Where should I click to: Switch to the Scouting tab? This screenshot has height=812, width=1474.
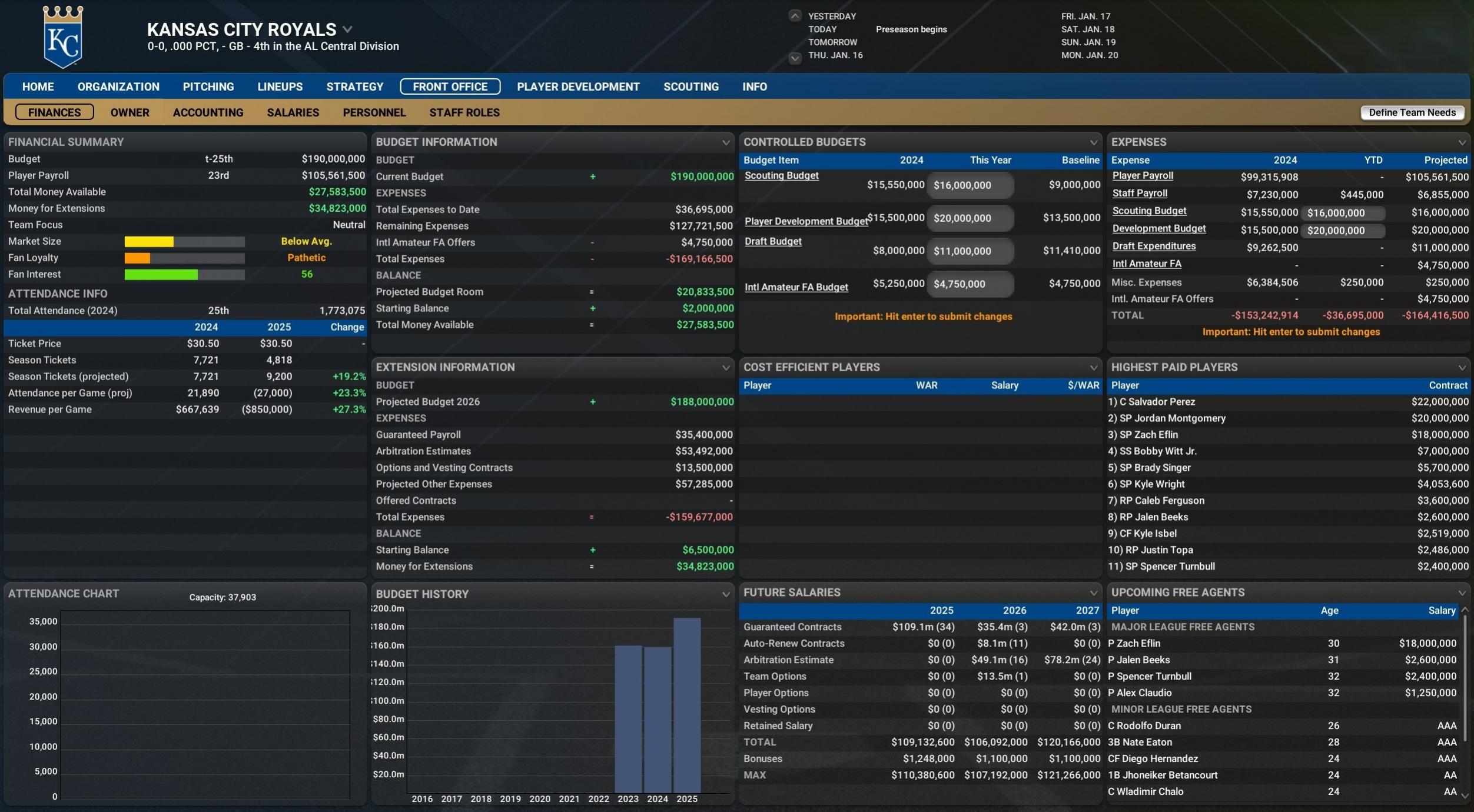point(690,86)
